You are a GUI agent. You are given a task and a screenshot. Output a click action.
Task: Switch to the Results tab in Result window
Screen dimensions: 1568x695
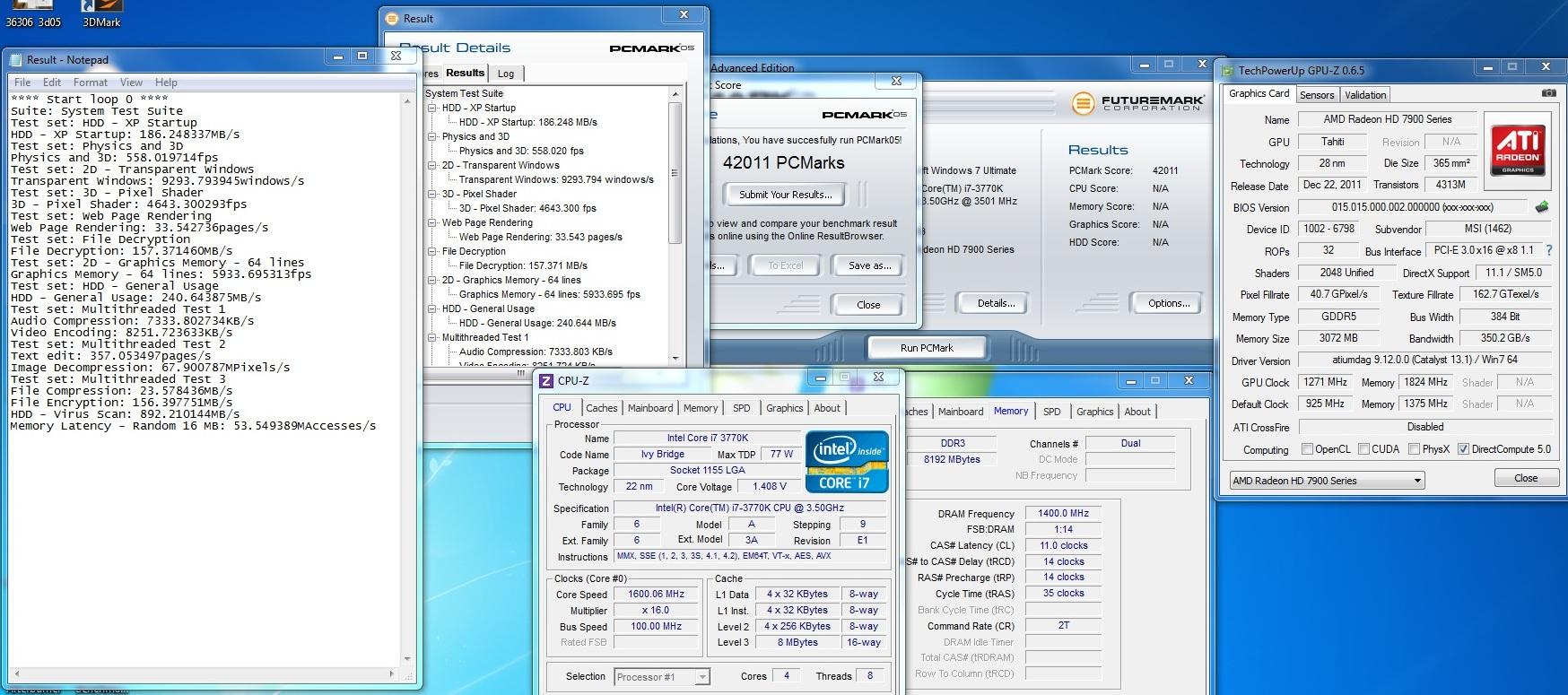465,73
